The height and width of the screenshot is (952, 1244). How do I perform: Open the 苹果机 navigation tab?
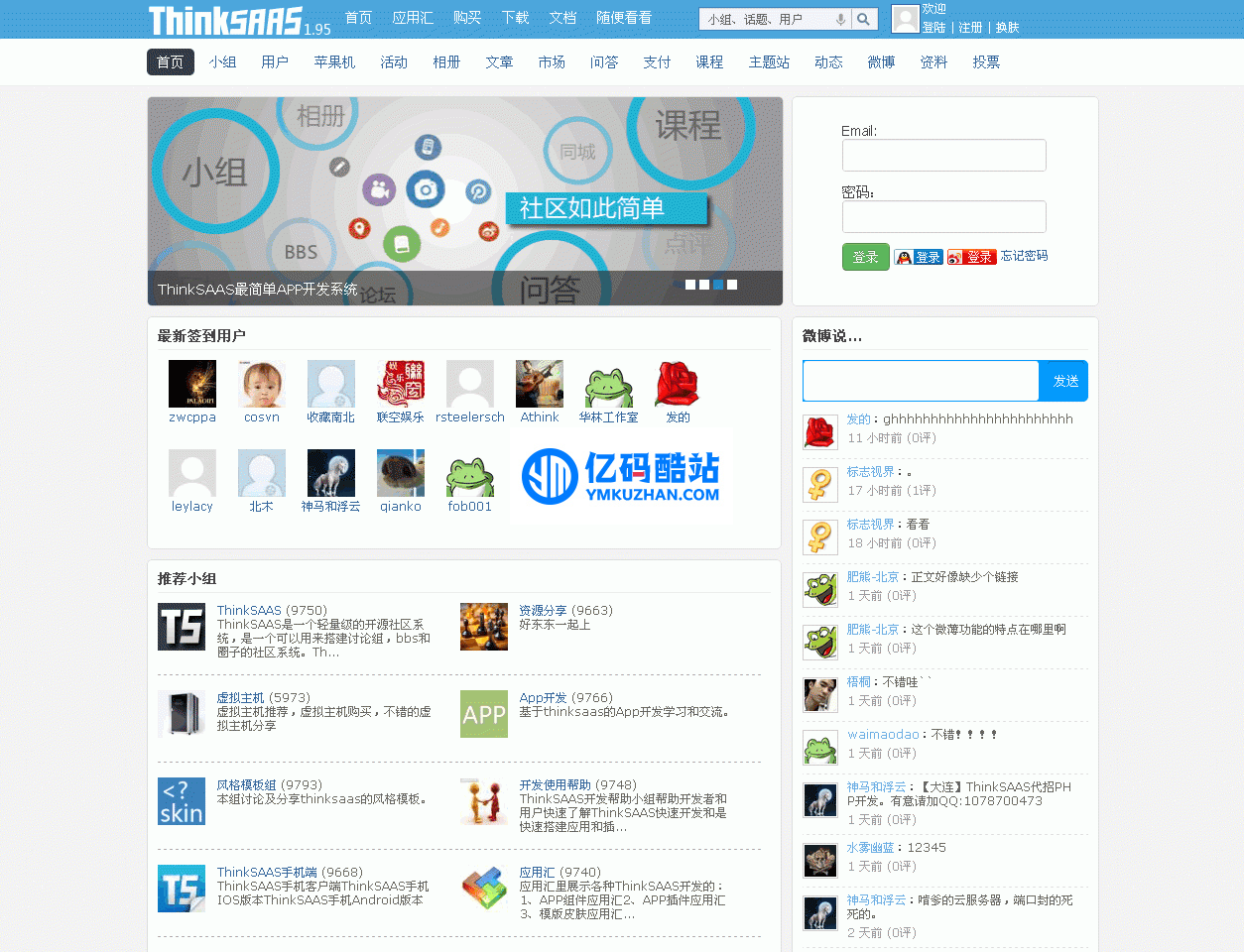(x=334, y=61)
